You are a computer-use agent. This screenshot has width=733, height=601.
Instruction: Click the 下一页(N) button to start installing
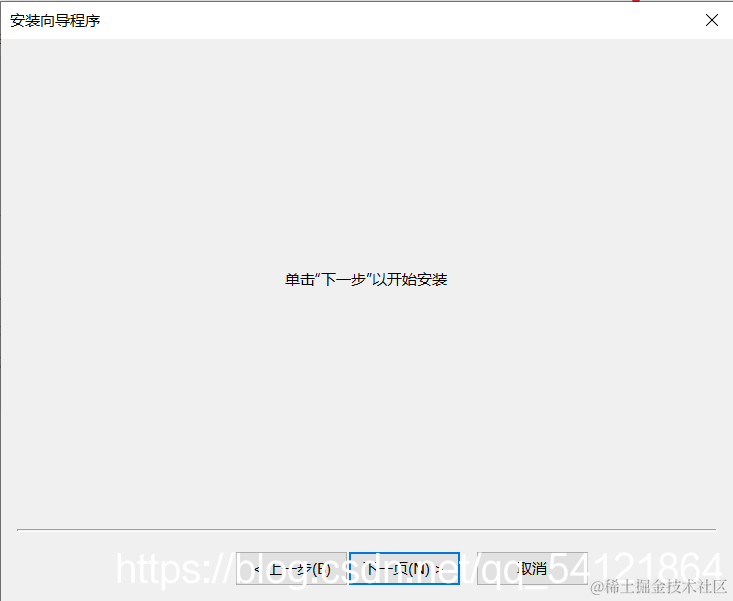tap(404, 568)
